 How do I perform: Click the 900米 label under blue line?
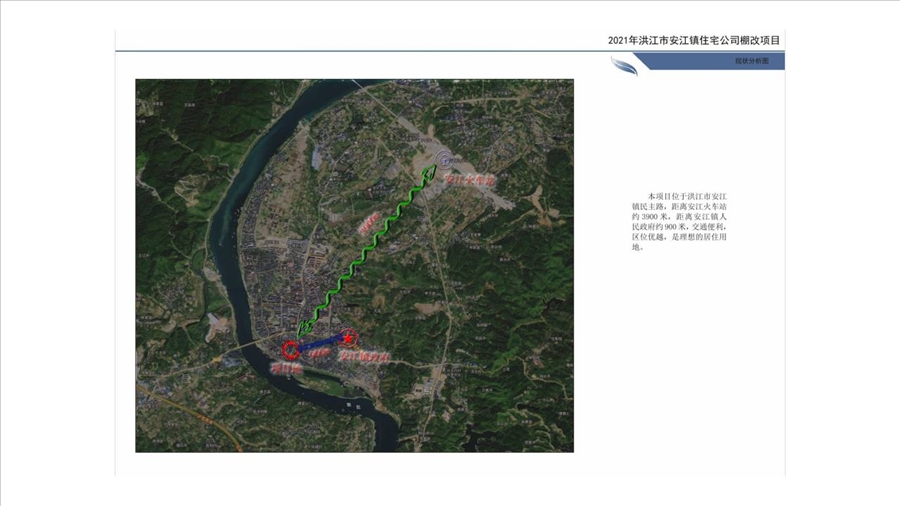319,355
